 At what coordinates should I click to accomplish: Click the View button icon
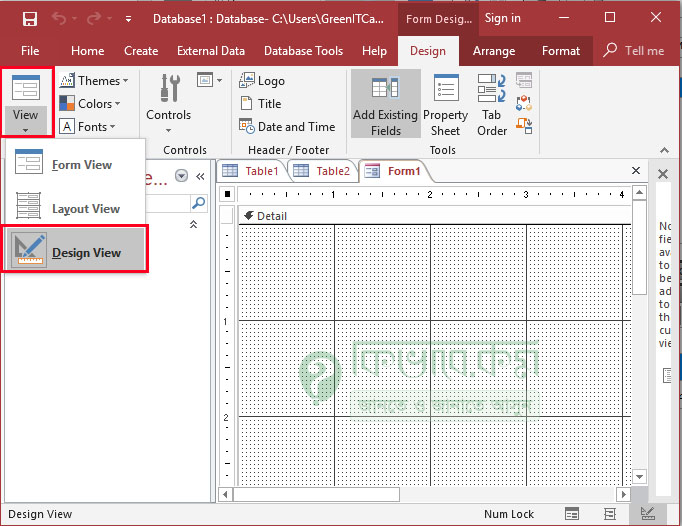[x=26, y=88]
